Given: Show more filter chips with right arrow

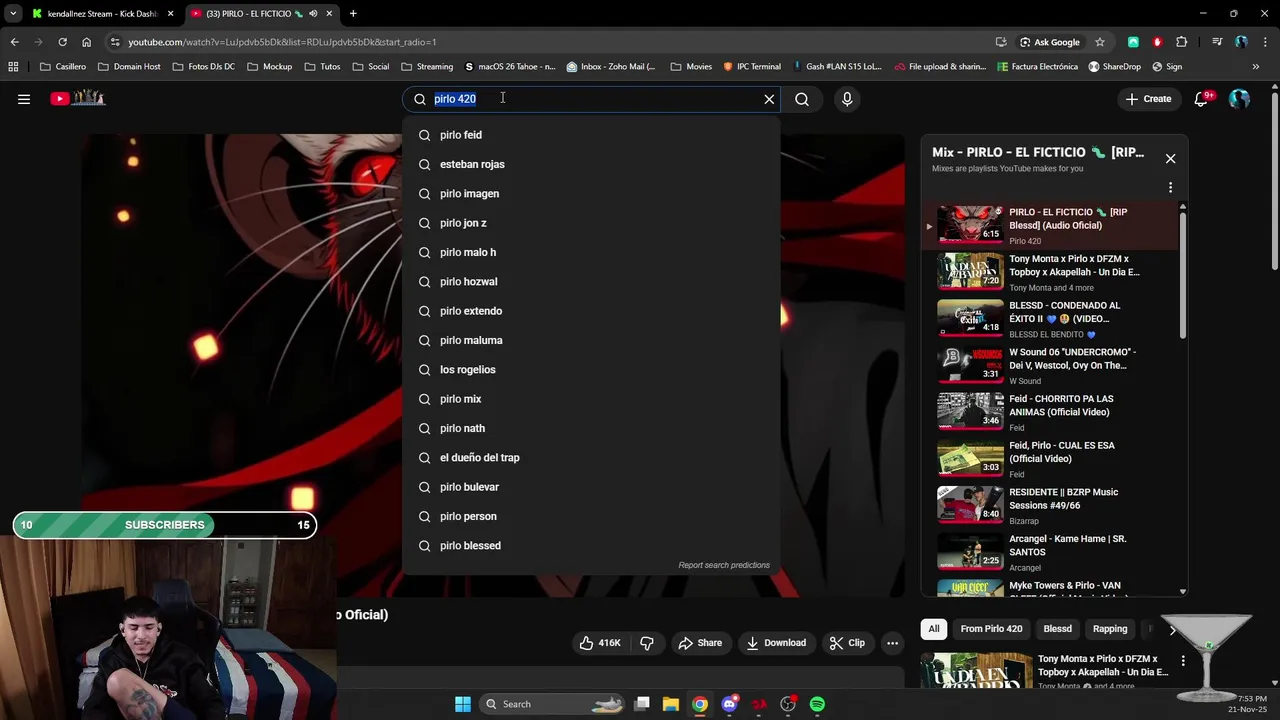Looking at the screenshot, I should (1173, 630).
